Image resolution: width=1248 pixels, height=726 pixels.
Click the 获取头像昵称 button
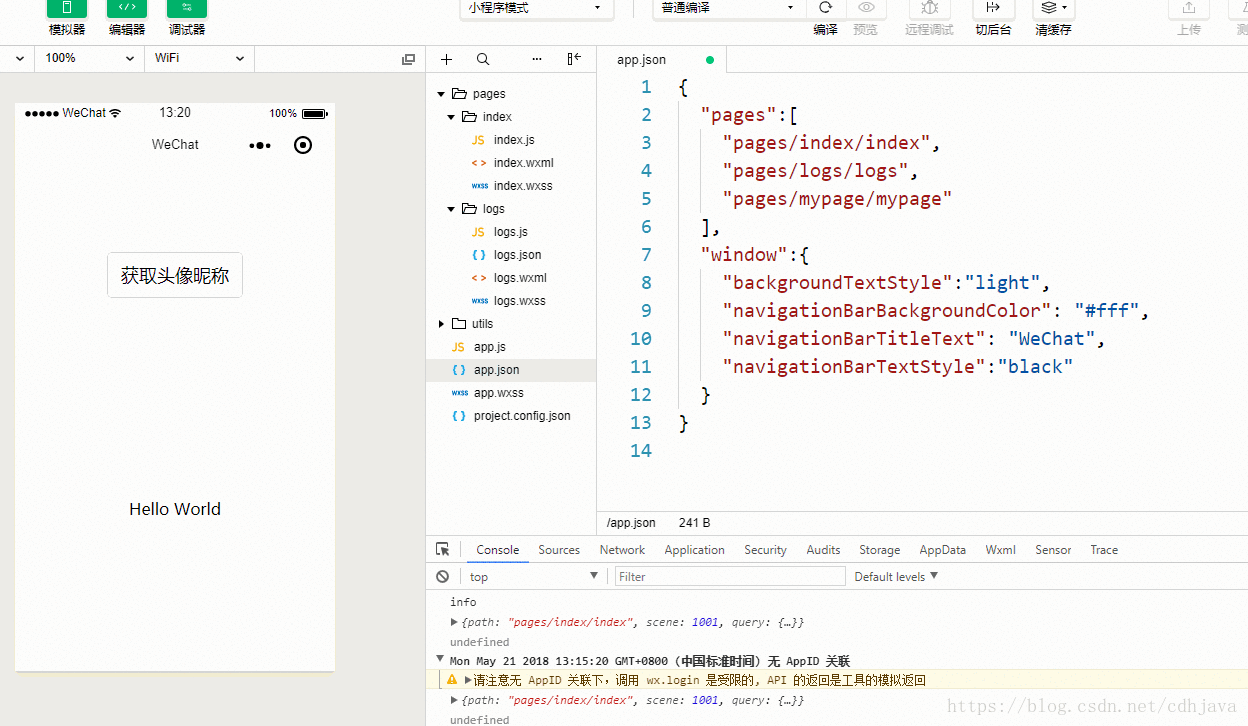tap(175, 275)
